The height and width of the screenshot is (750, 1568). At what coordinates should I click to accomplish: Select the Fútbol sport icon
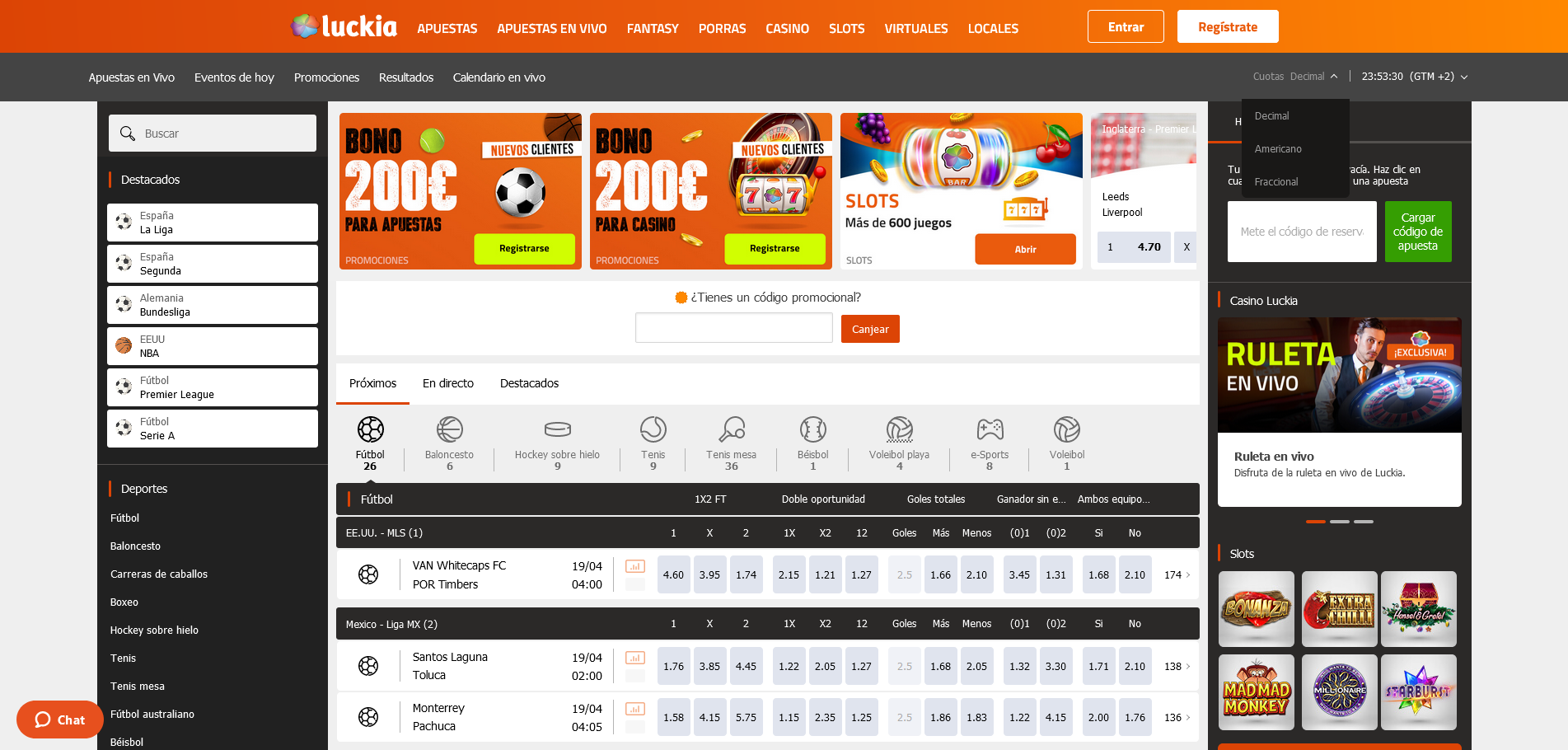pos(370,429)
